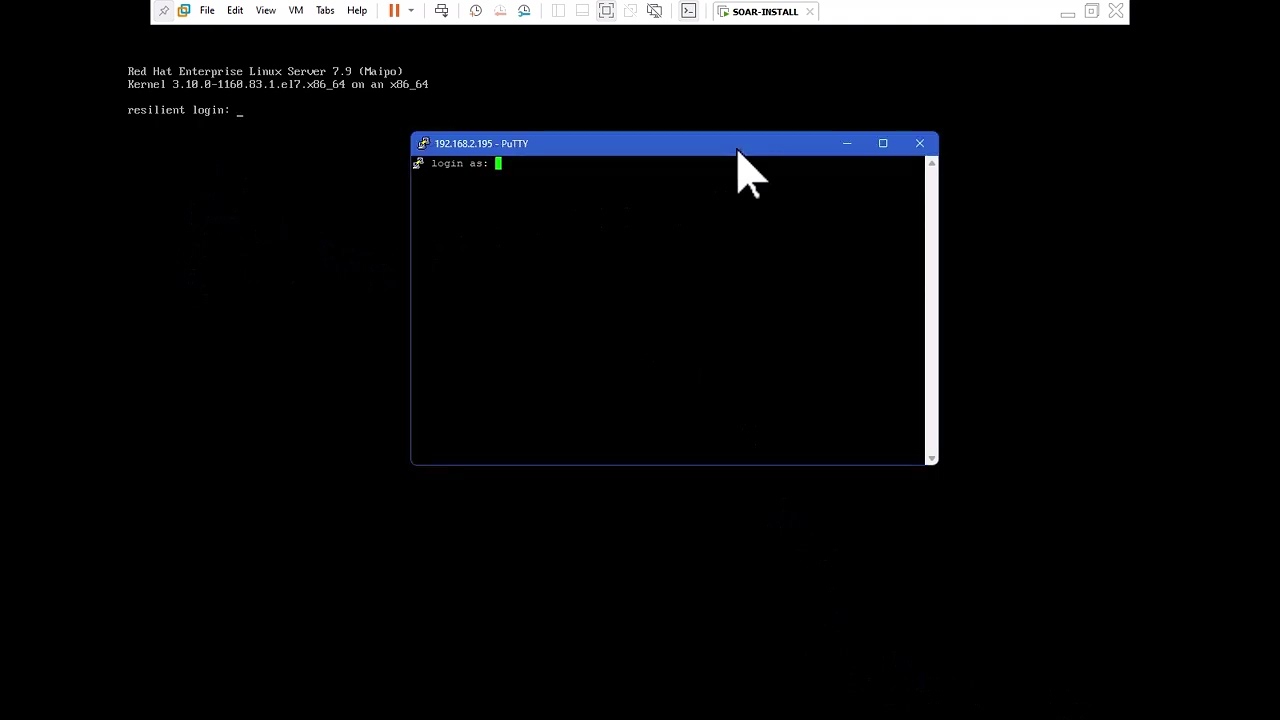Click the PuTTY scrollbar down arrow
Screen dimensions: 1280x720
pyautogui.click(x=932, y=458)
